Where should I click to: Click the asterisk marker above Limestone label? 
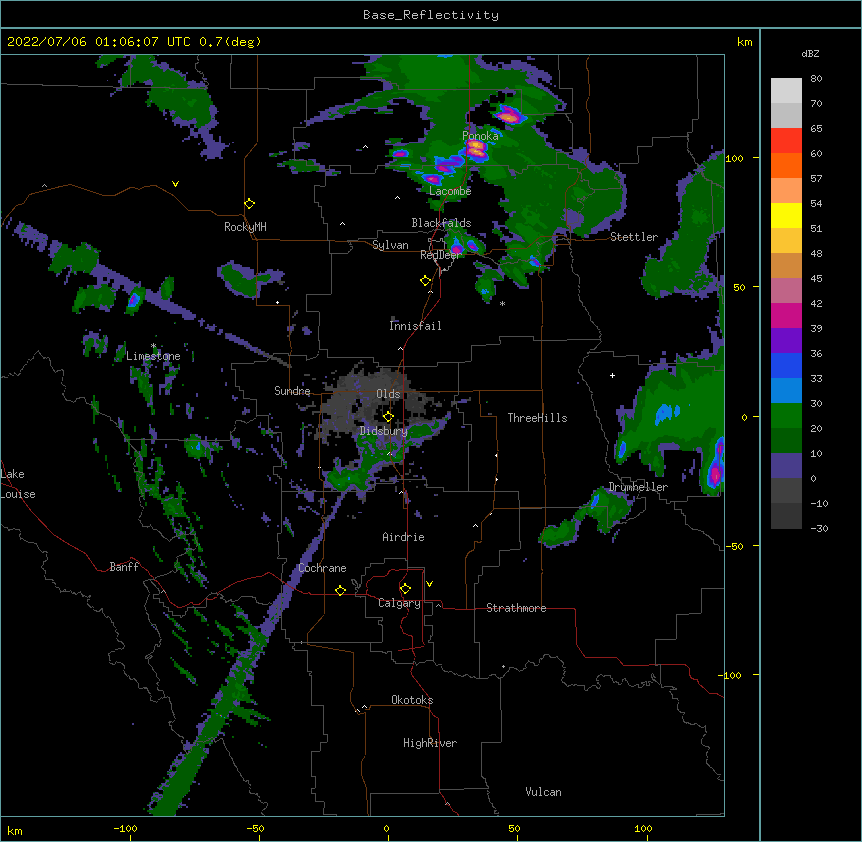click(x=153, y=346)
